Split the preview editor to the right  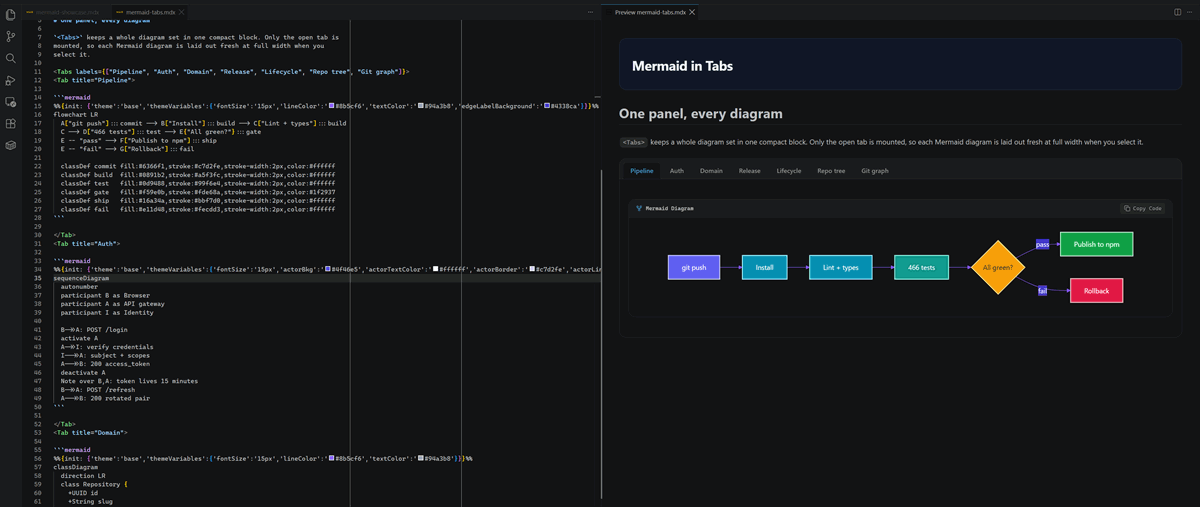point(1177,11)
